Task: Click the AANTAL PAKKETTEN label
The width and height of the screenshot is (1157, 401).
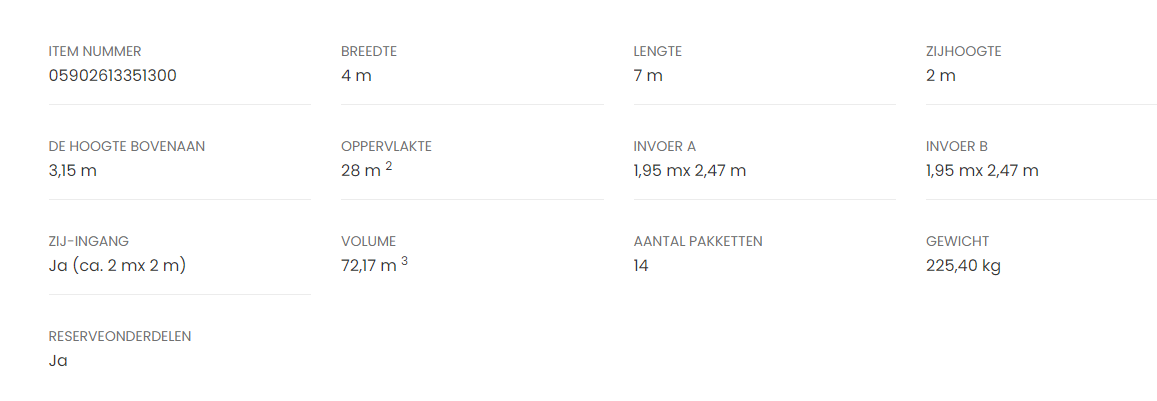Action: tap(698, 241)
